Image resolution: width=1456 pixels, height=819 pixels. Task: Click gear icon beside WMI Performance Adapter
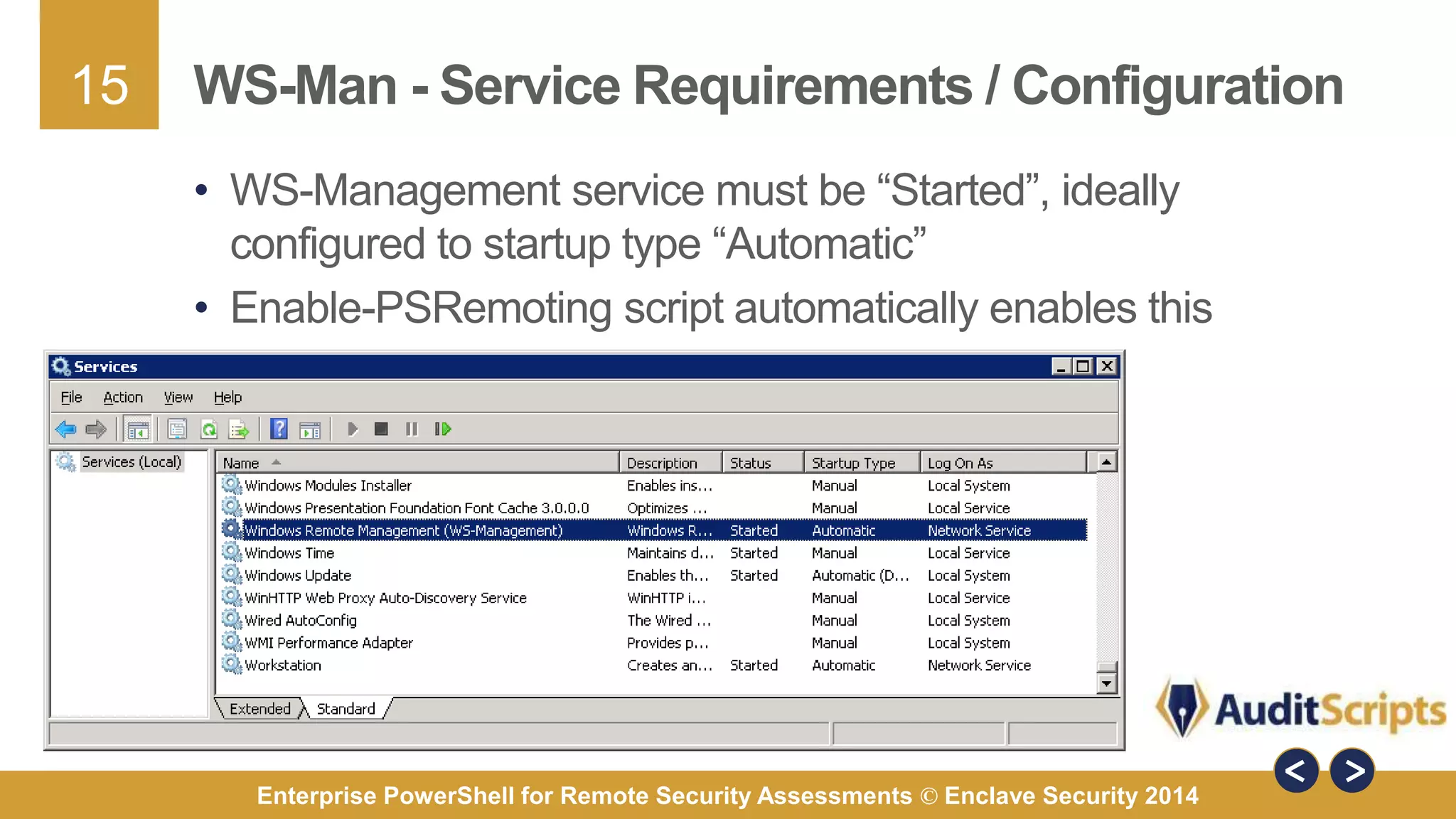pyautogui.click(x=231, y=642)
